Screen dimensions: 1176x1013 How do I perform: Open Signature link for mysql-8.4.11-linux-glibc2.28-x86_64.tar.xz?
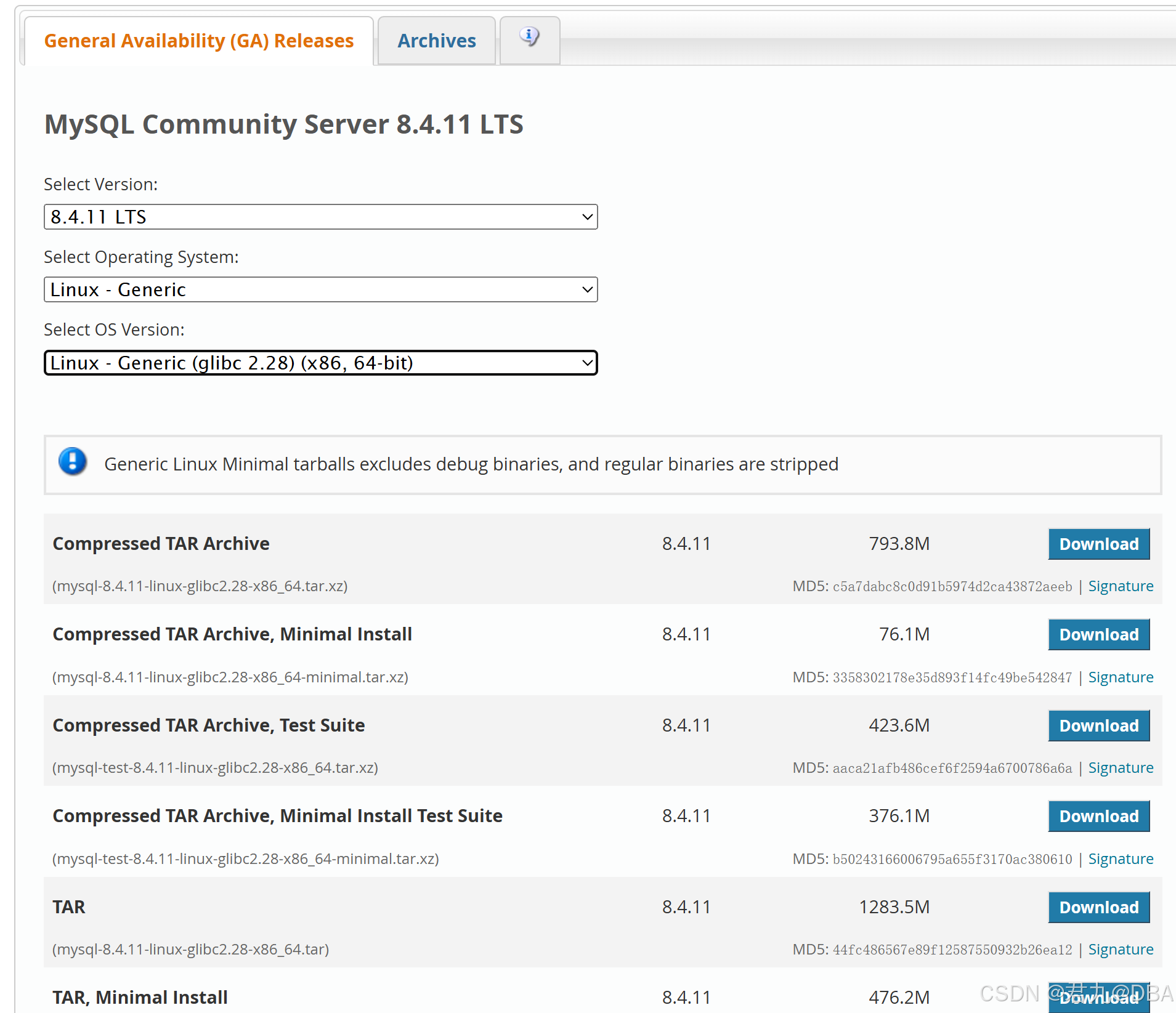point(1121,586)
